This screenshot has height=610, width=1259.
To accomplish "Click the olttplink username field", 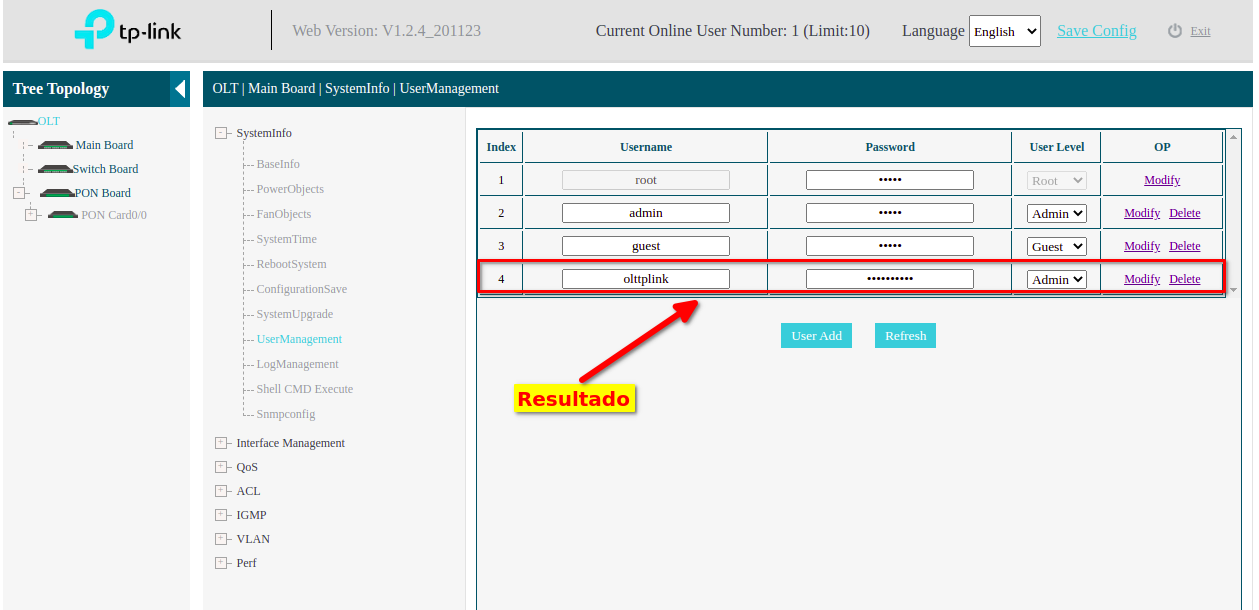I will (x=645, y=279).
